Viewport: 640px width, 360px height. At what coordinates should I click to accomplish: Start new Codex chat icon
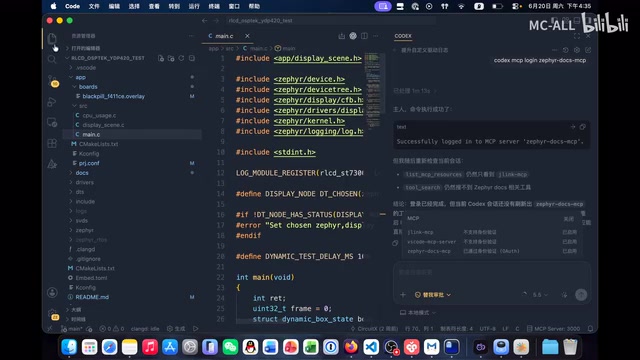(x=588, y=50)
